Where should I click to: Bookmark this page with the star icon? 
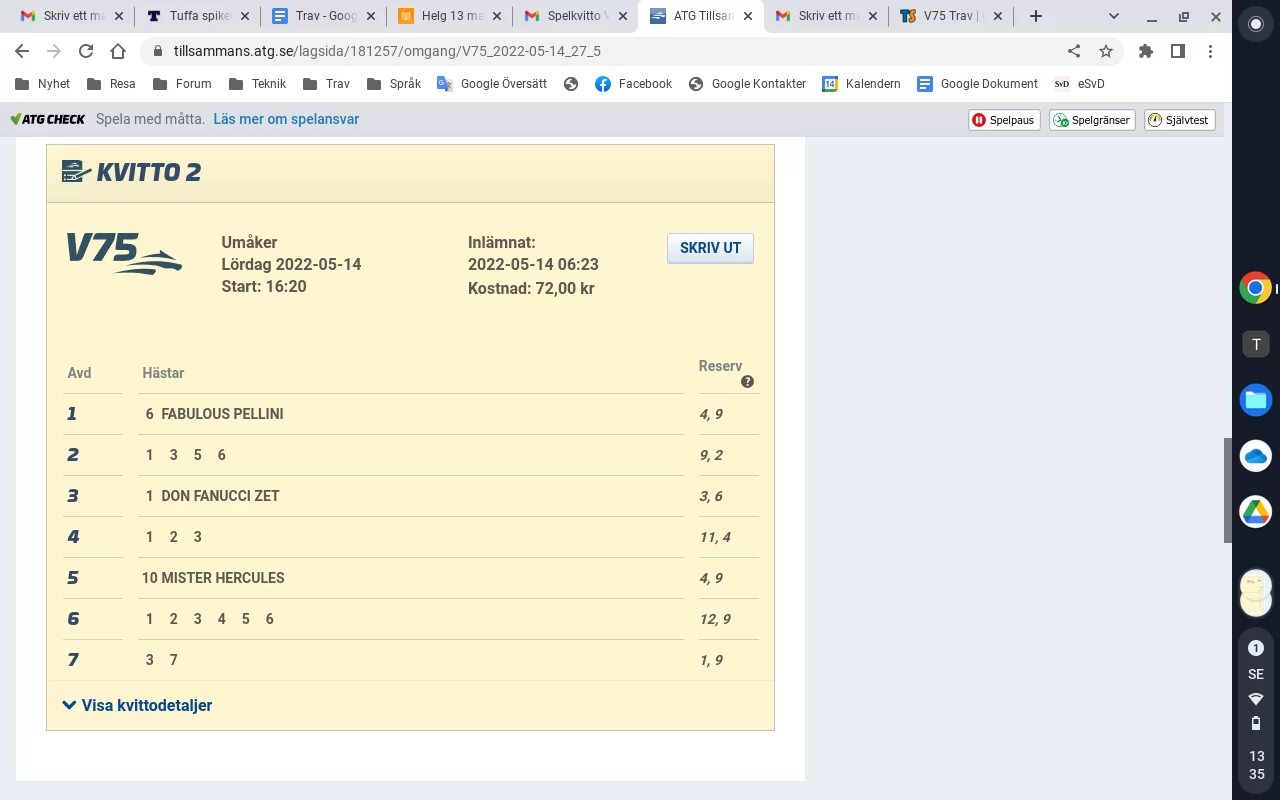tap(1105, 51)
